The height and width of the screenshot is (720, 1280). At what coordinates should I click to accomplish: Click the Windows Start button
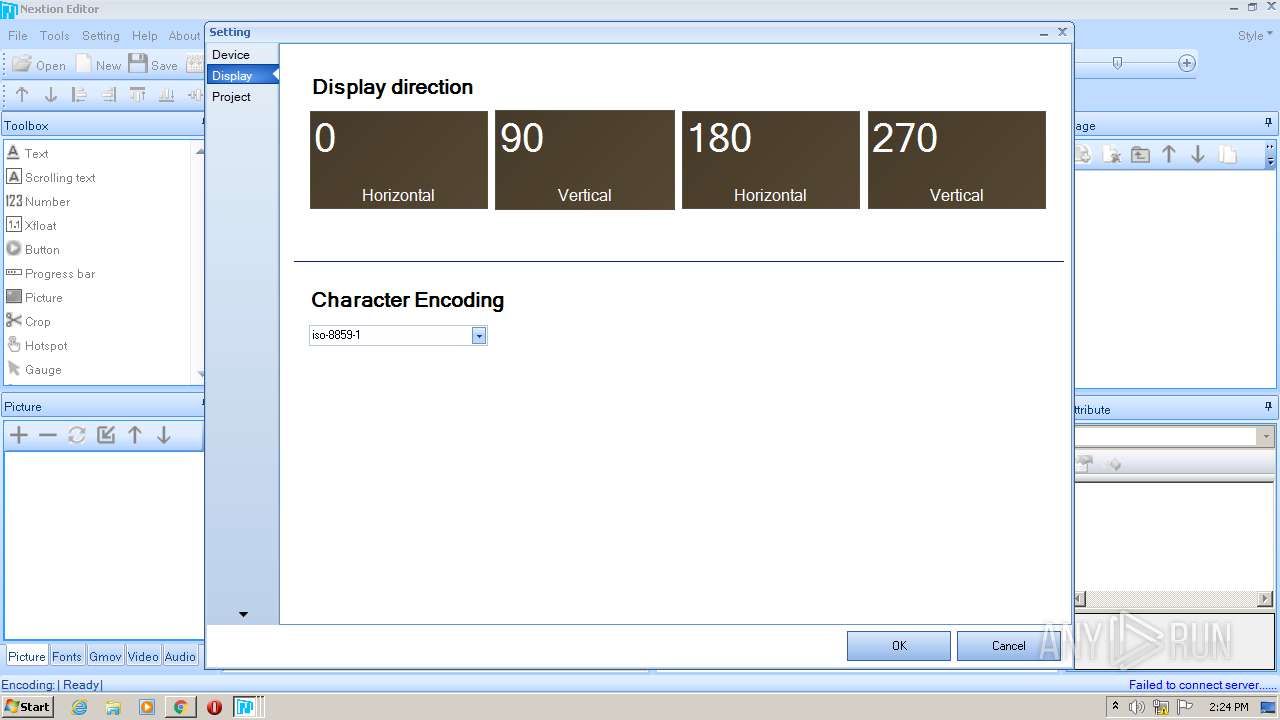[28, 707]
